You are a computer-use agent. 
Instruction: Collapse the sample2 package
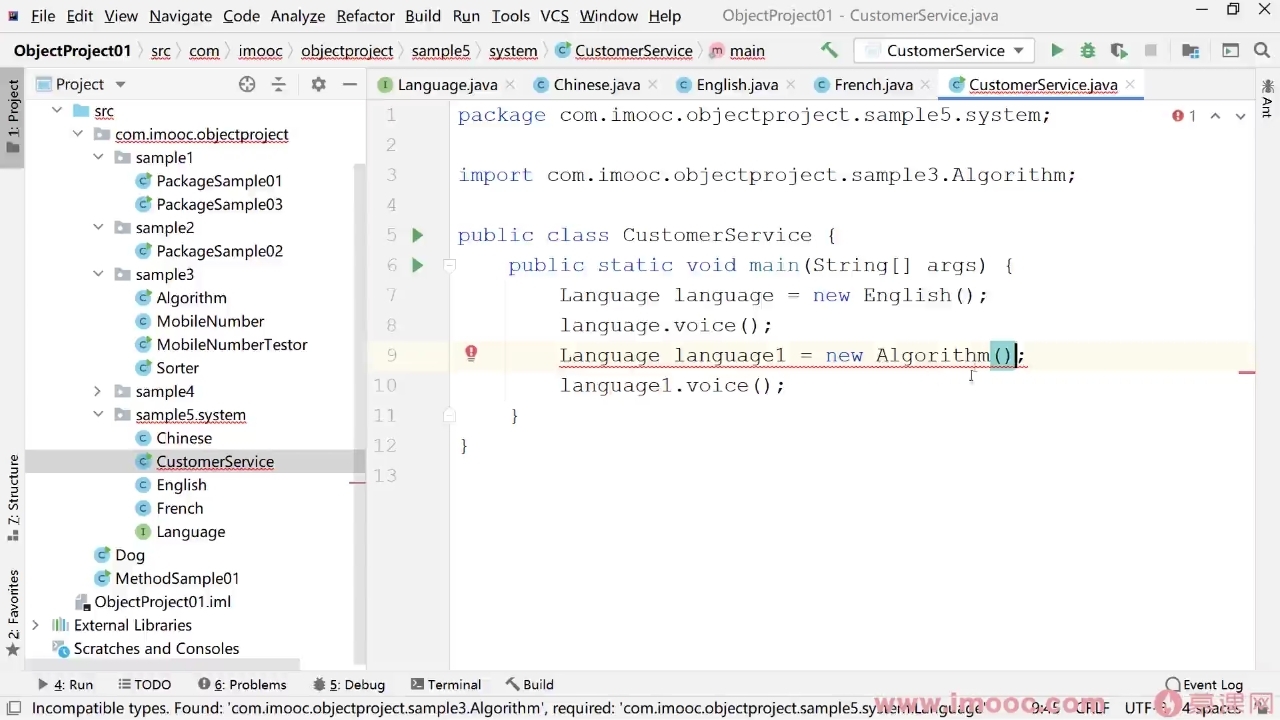98,227
